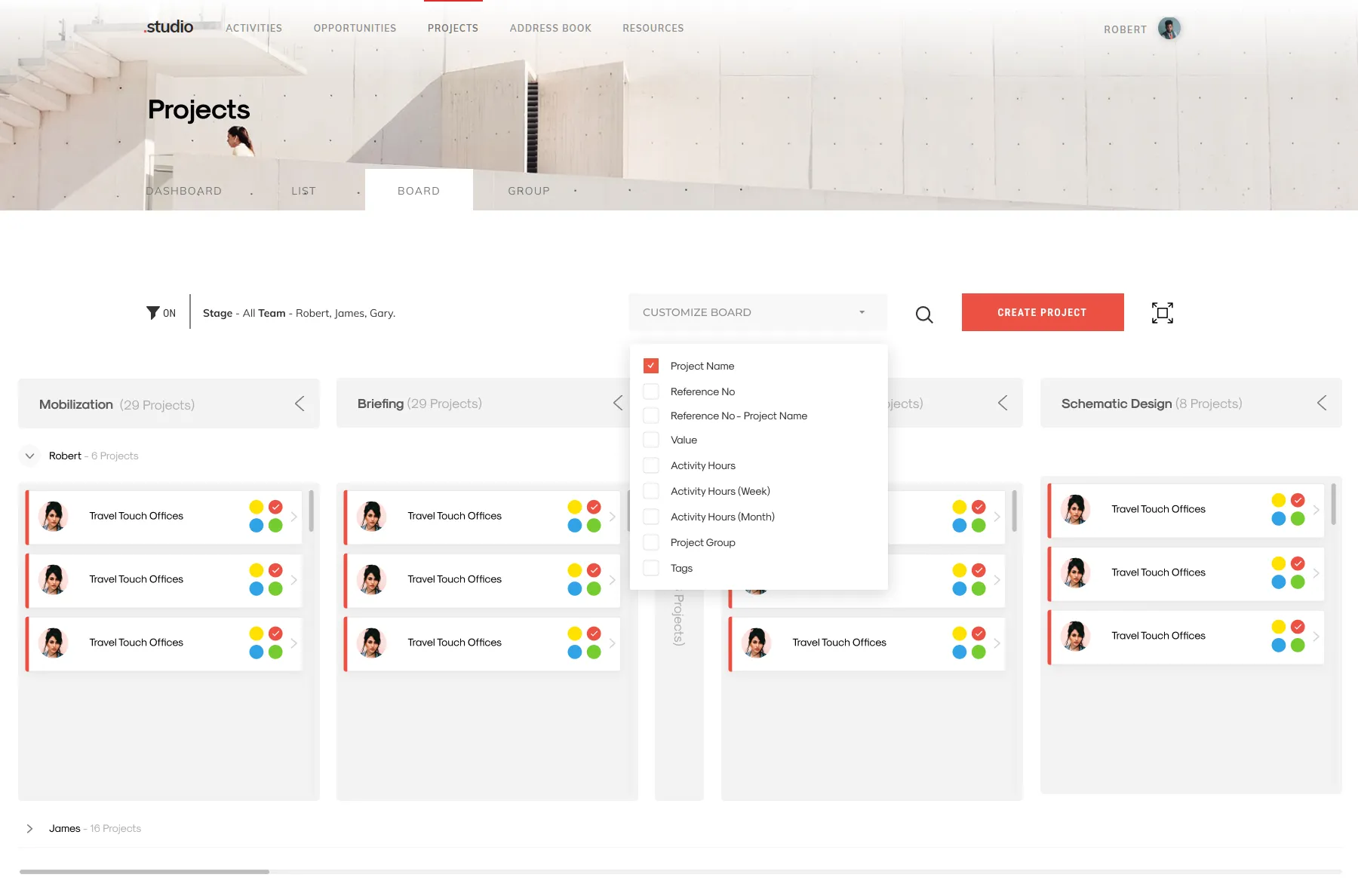This screenshot has height=896, width=1358.
Task: Open Robert's profile avatar picture
Action: tap(1168, 27)
